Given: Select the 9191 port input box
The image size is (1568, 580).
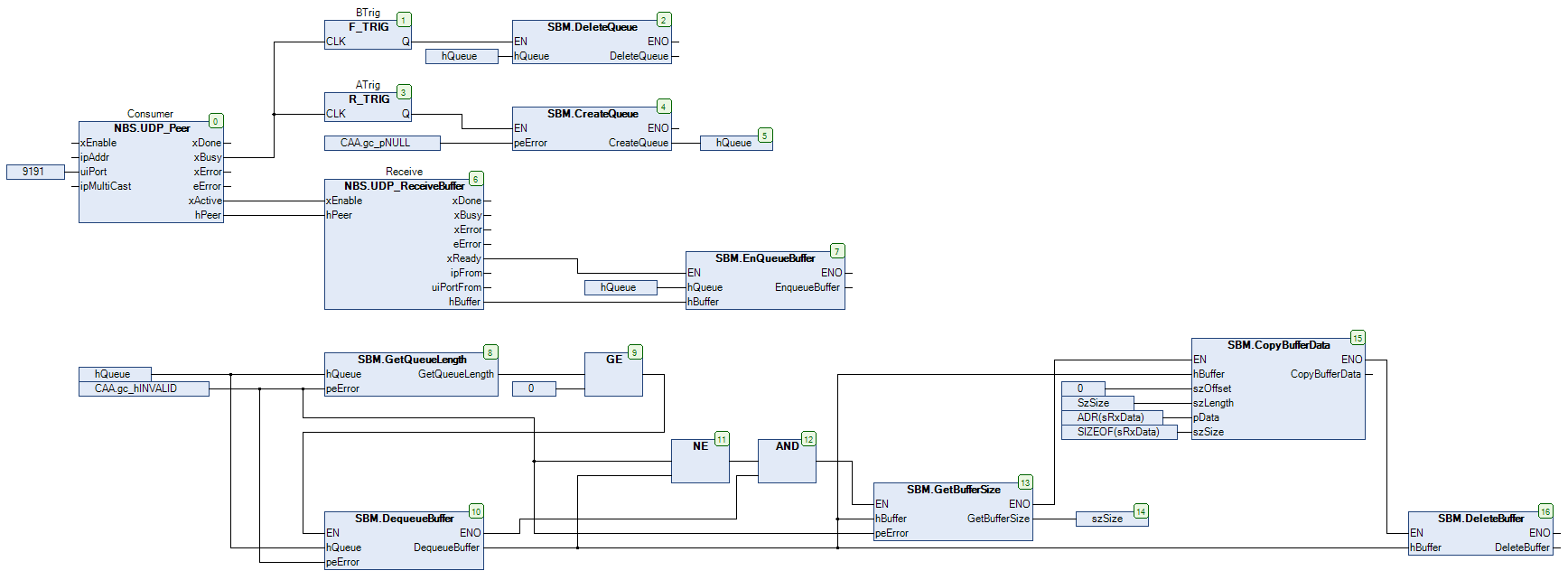Looking at the screenshot, I should pyautogui.click(x=35, y=172).
